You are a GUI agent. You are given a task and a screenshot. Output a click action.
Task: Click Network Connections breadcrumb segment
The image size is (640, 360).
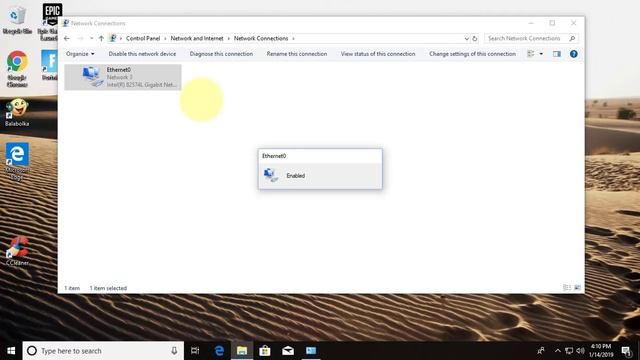[x=261, y=38]
